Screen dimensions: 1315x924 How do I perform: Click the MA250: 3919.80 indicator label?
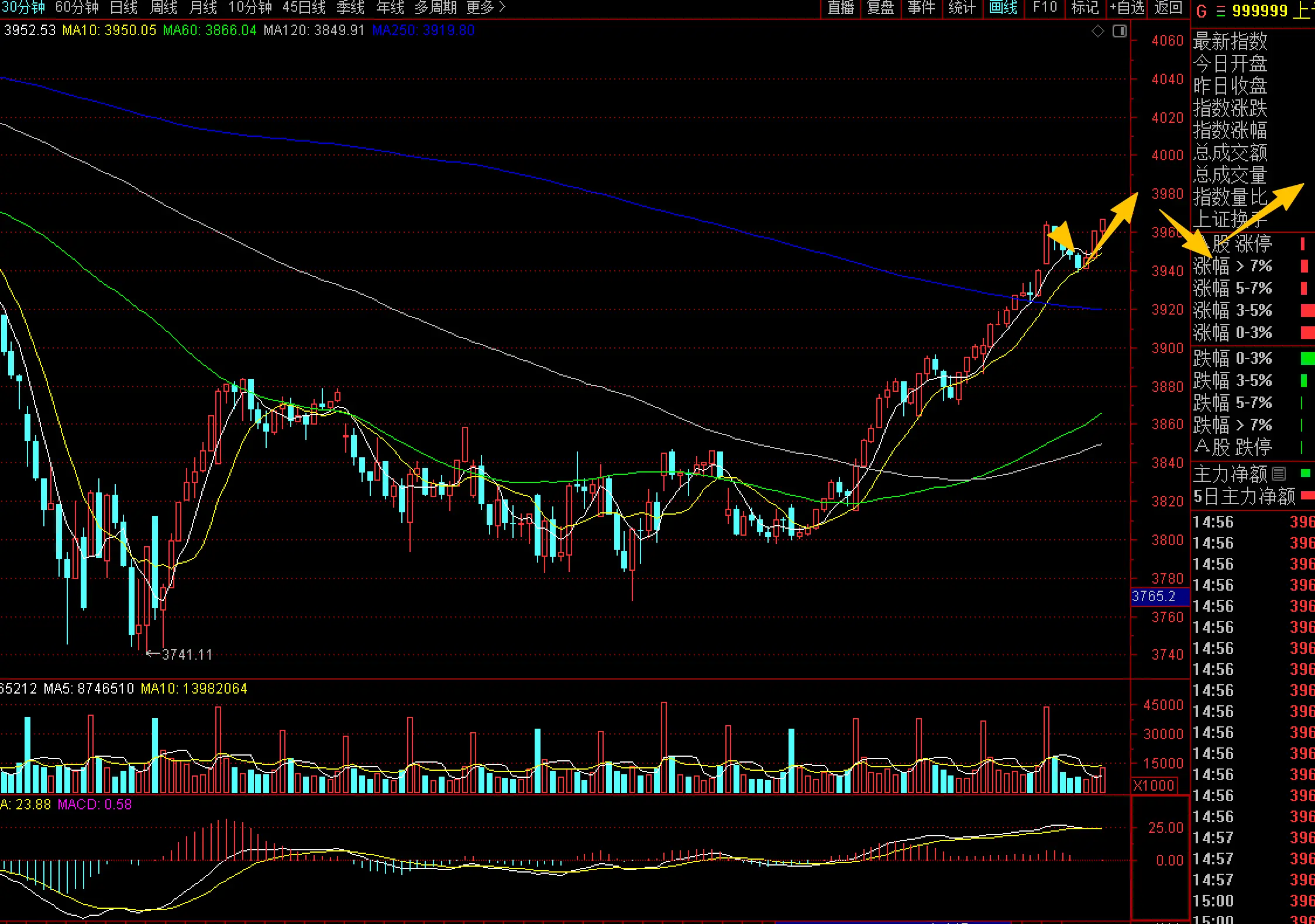[x=424, y=30]
